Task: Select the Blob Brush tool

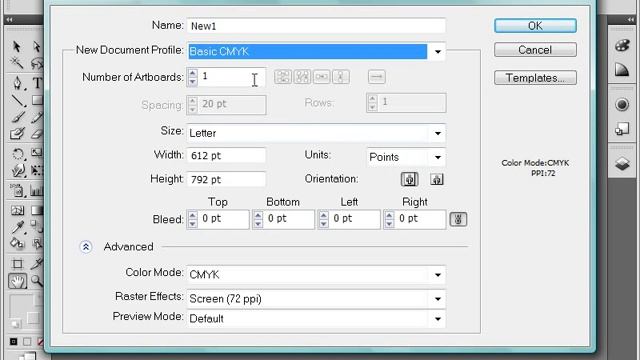Action: click(x=17, y=133)
